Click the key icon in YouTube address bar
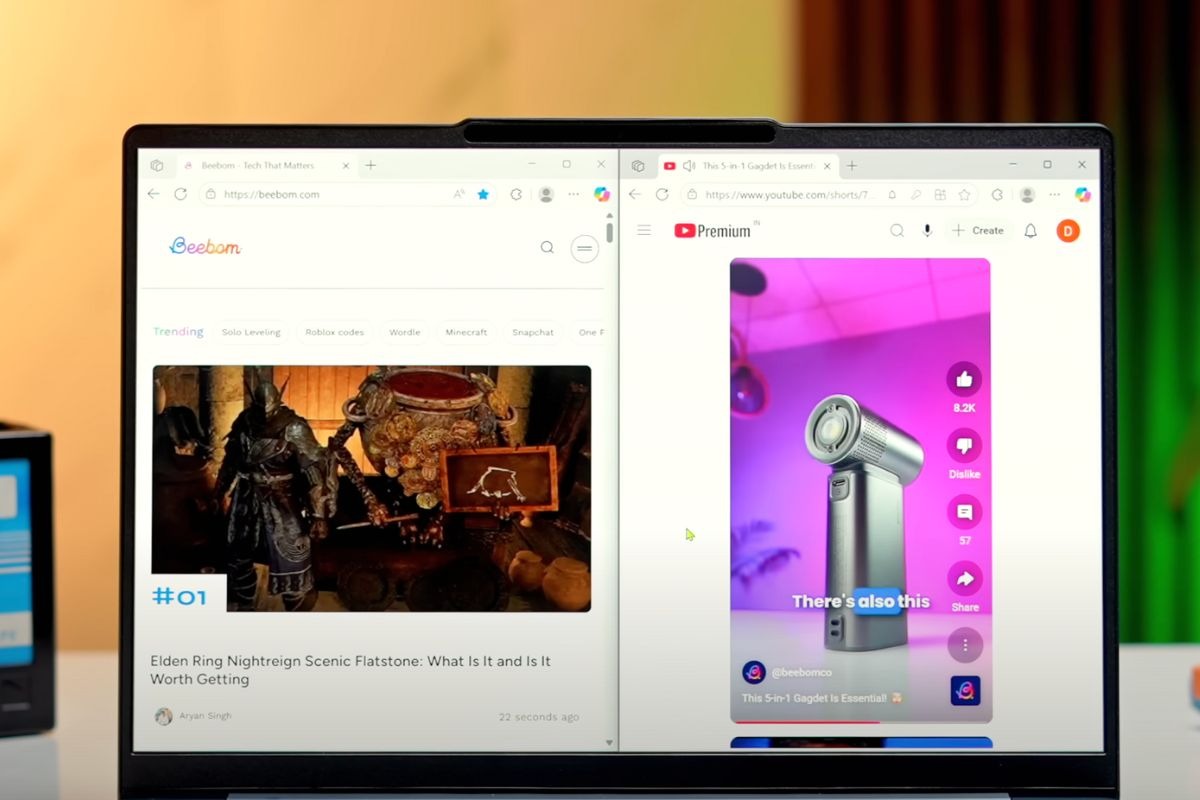1200x800 pixels. (x=916, y=194)
